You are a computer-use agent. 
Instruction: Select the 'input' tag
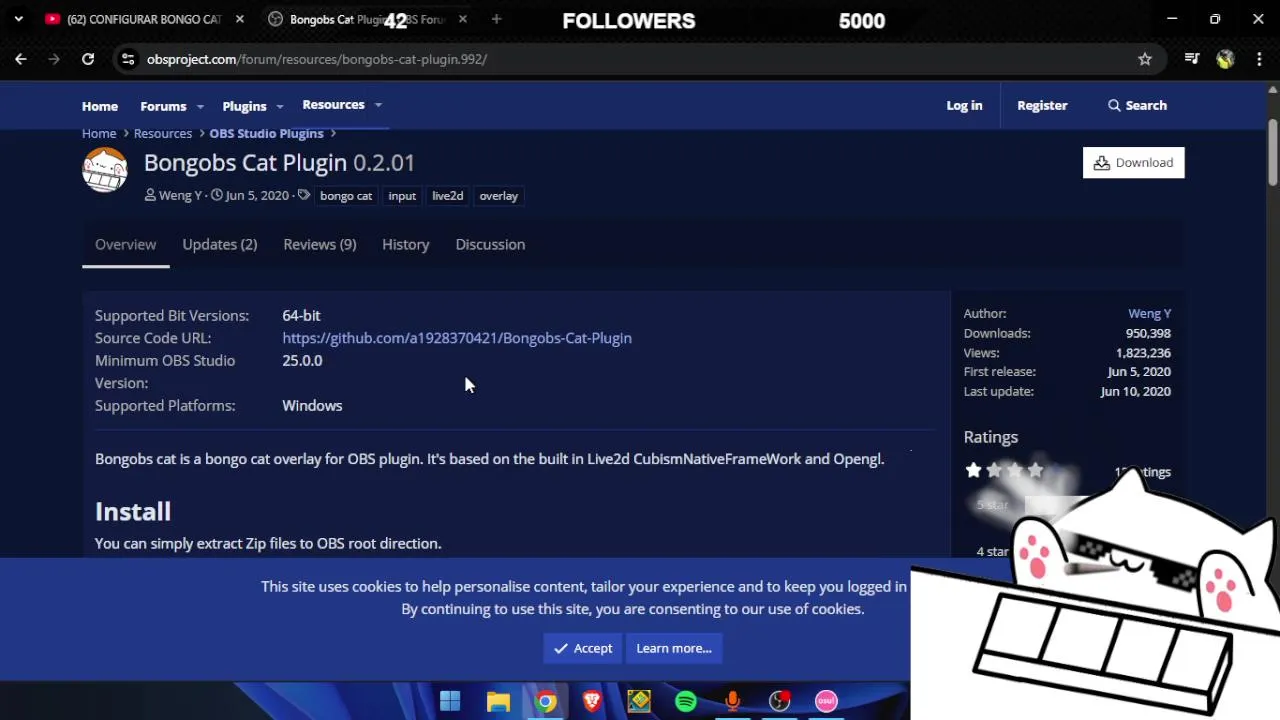click(x=402, y=196)
